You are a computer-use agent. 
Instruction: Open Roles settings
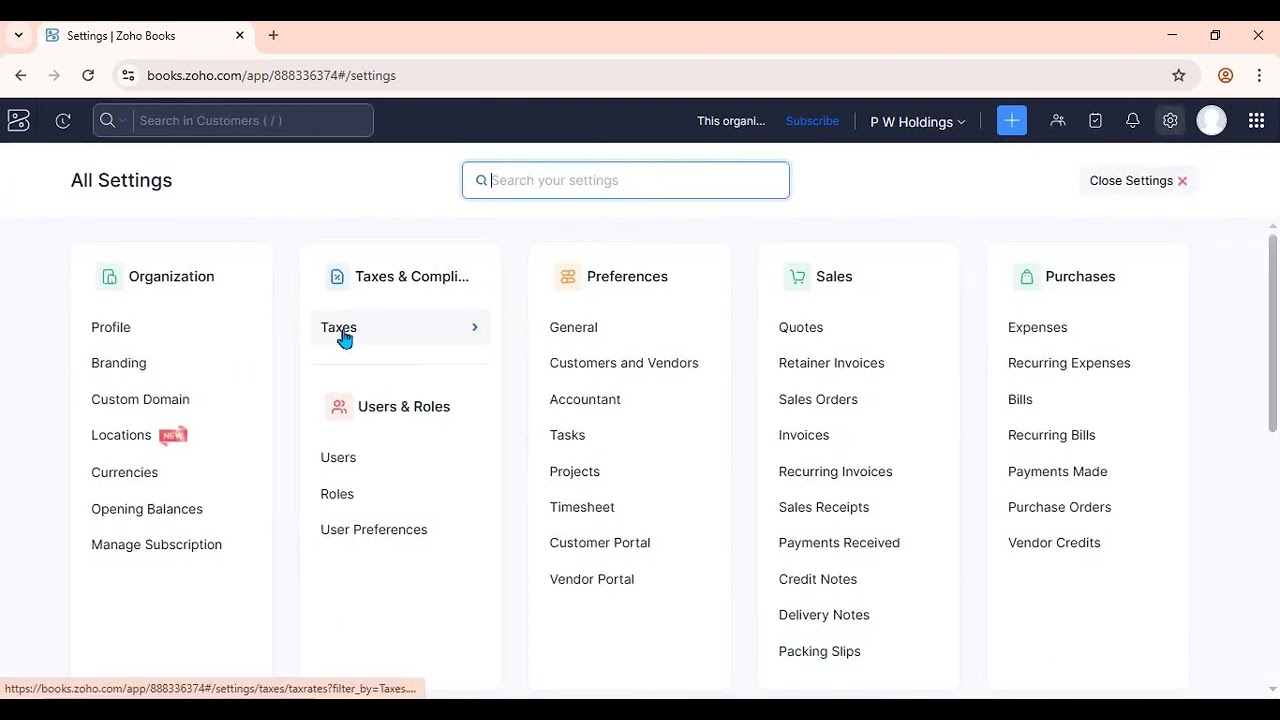point(337,494)
